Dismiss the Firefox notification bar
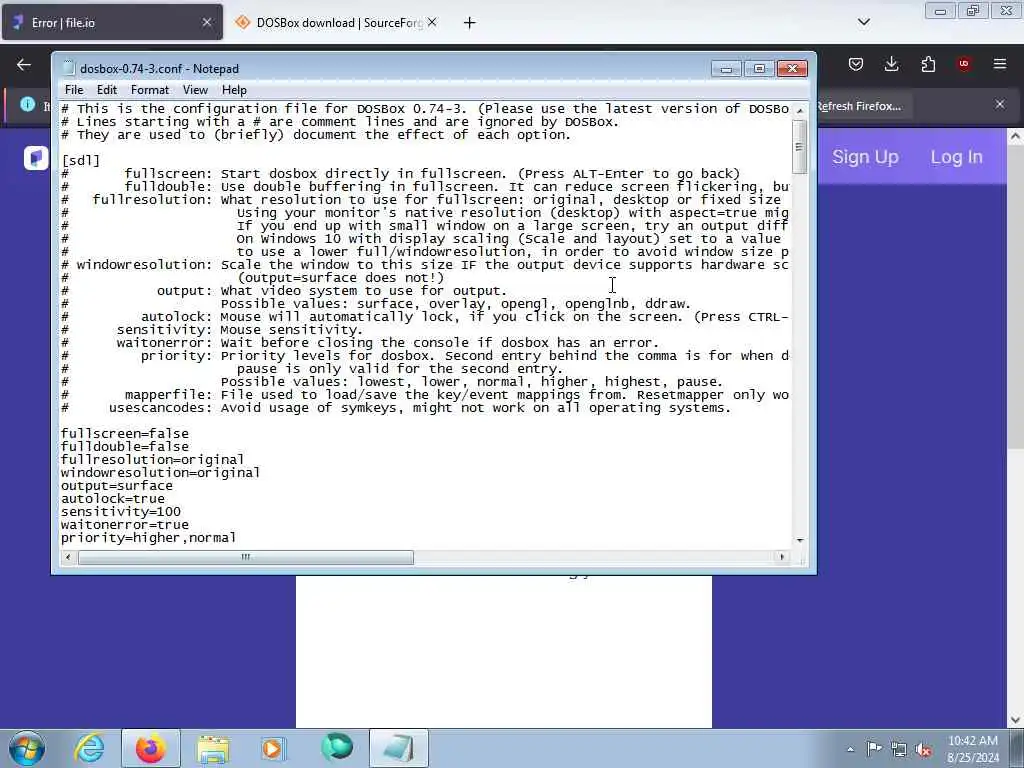Image resolution: width=1024 pixels, height=768 pixels. coord(1000,104)
